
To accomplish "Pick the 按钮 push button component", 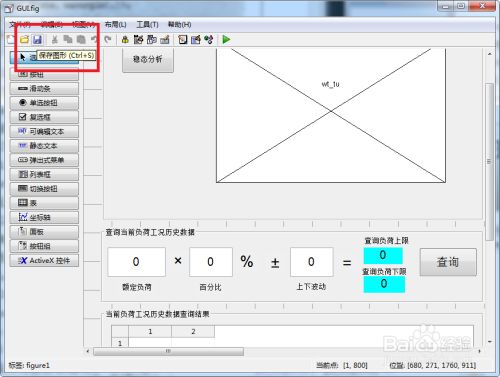I will [x=44, y=74].
